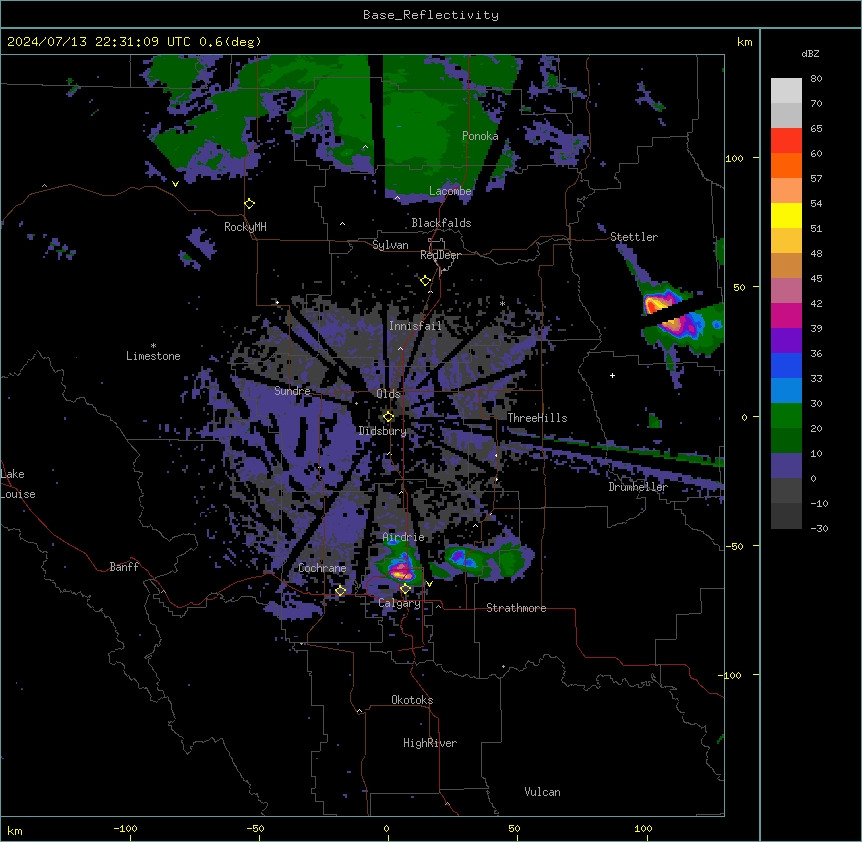
Task: Click the Stettler map label
Action: [x=634, y=237]
